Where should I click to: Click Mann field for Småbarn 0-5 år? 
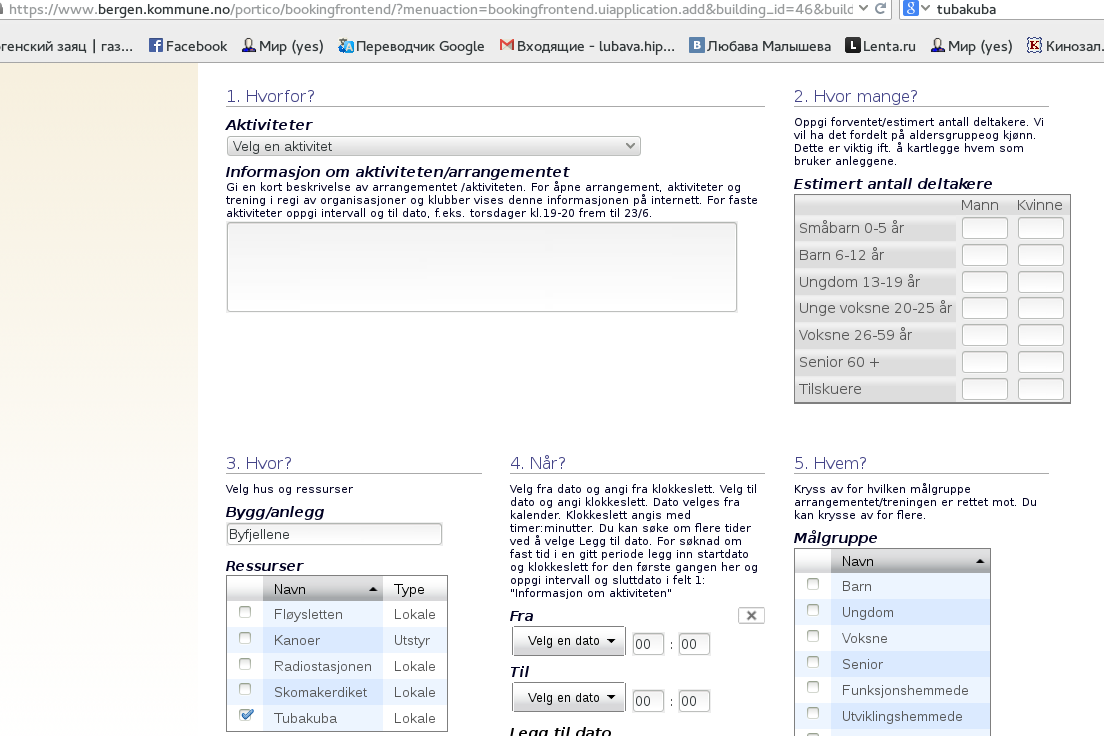click(984, 229)
